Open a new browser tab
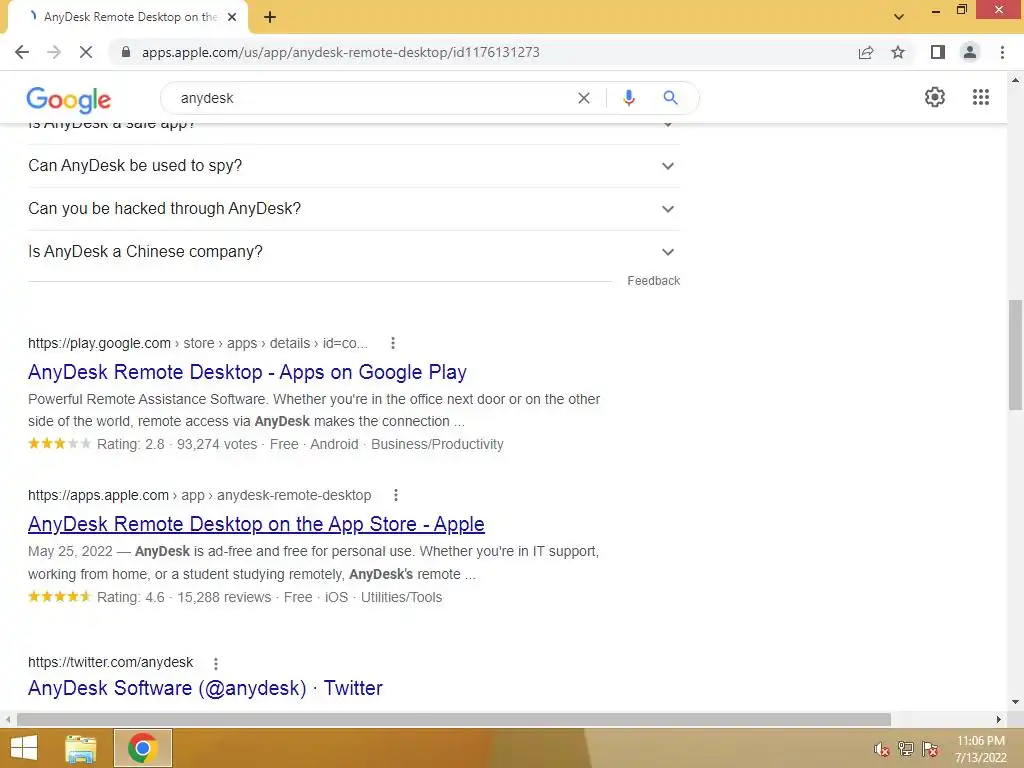 click(270, 17)
